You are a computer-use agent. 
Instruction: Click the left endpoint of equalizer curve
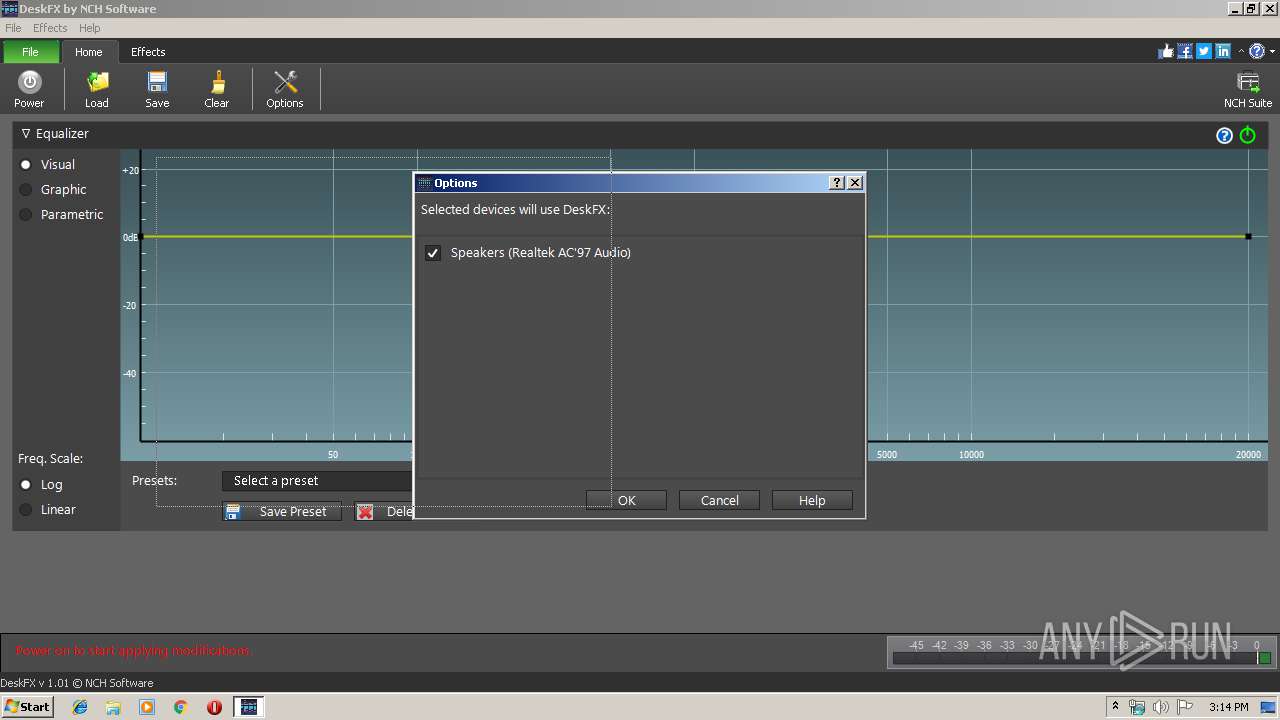pyautogui.click(x=141, y=237)
